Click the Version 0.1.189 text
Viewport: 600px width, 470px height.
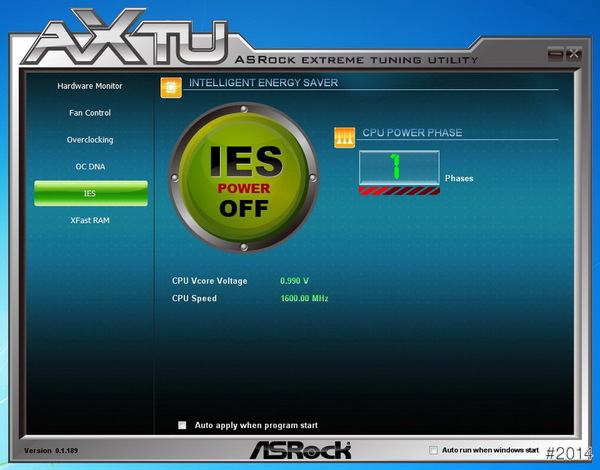(51, 450)
